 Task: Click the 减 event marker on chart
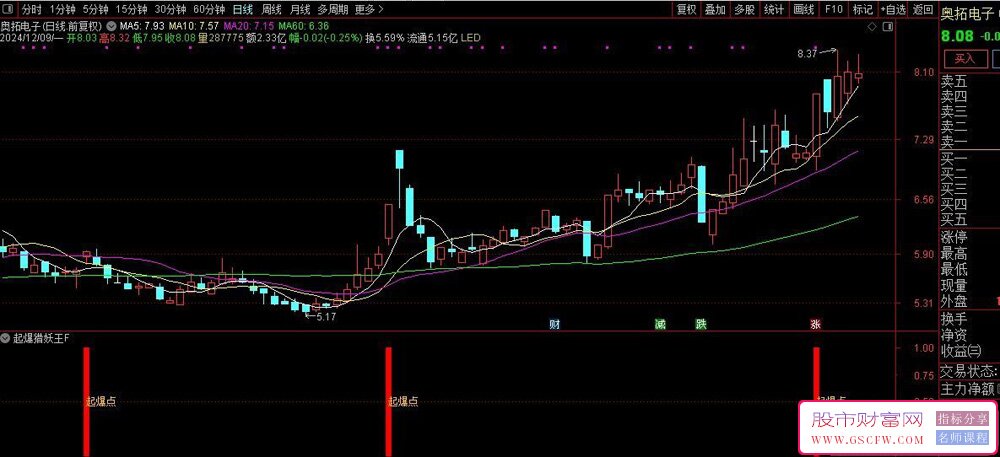tap(660, 324)
